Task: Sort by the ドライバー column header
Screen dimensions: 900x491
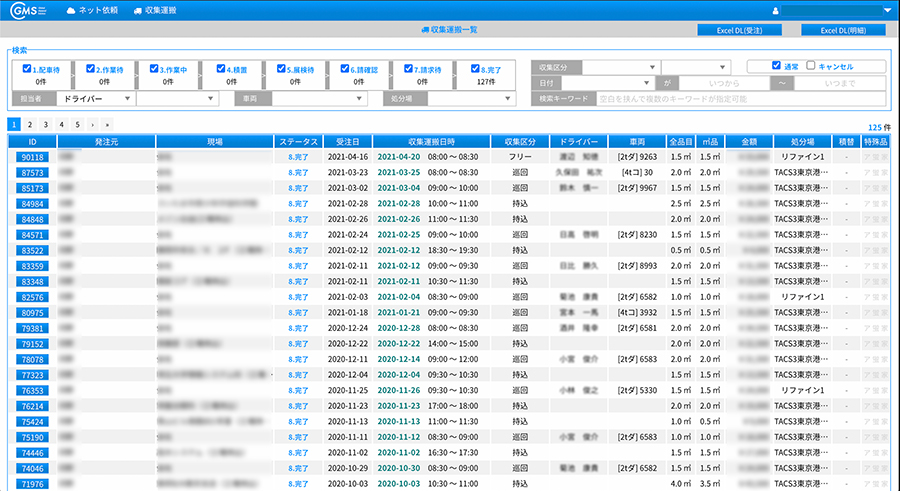Action: pos(579,141)
